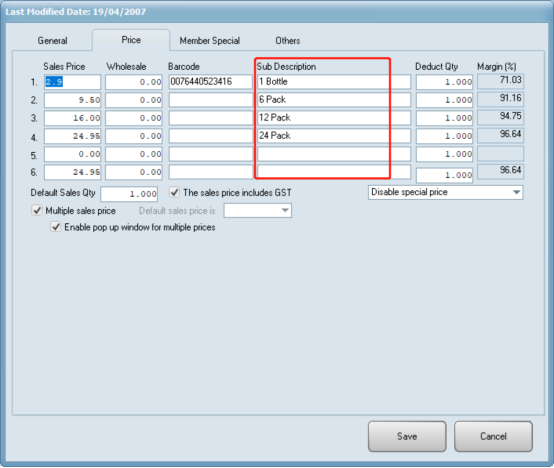Click Barcode field with 0076440523416

coord(211,82)
